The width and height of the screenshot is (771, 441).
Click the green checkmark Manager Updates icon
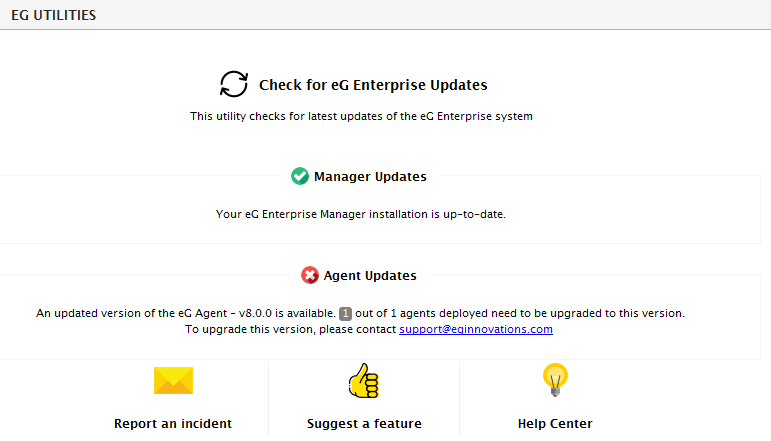(x=299, y=176)
